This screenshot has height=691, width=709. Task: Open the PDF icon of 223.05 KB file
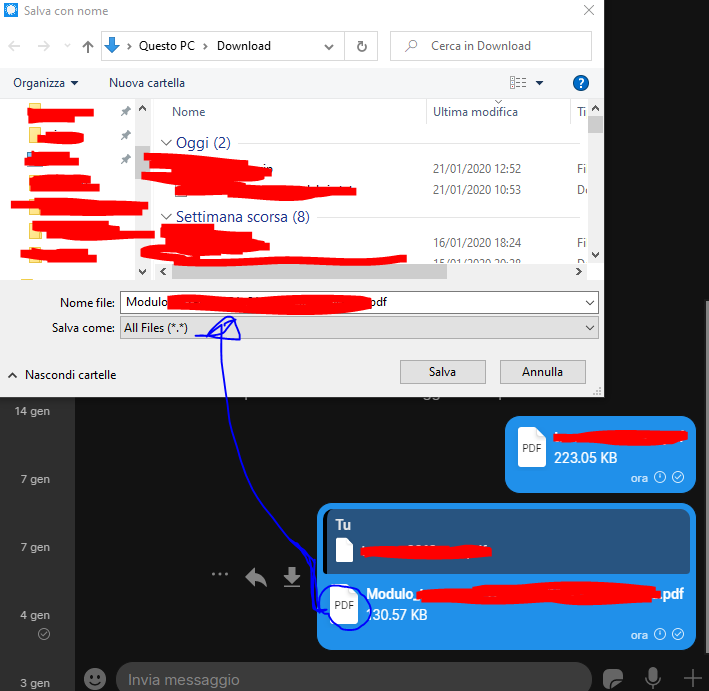(532, 447)
